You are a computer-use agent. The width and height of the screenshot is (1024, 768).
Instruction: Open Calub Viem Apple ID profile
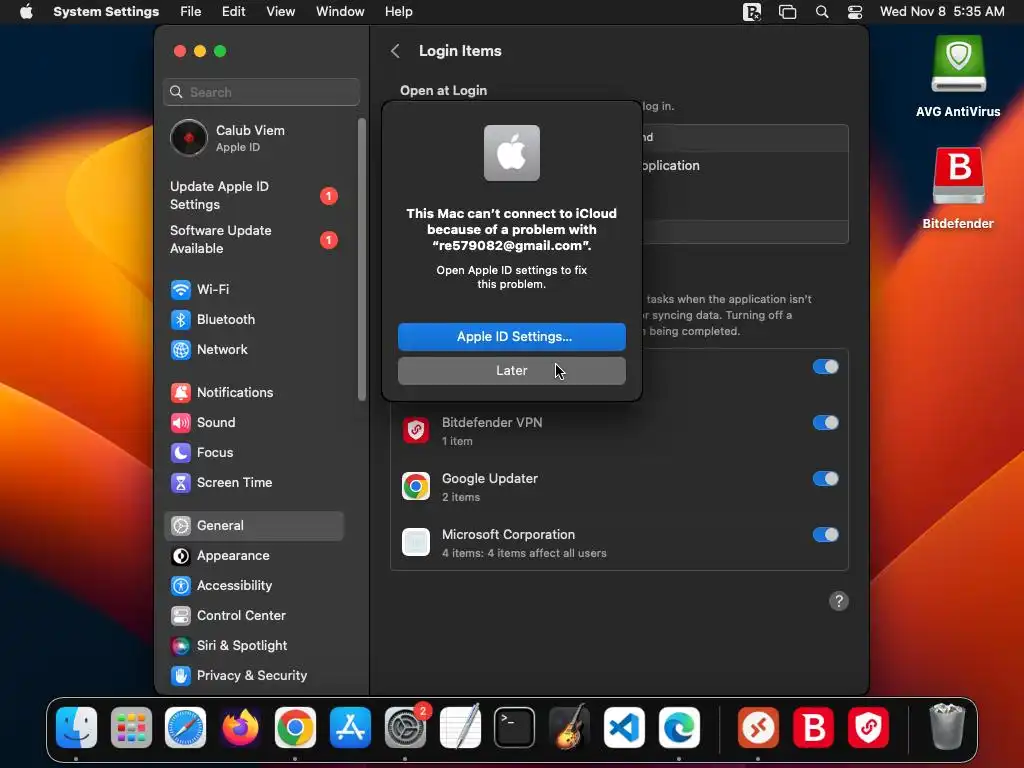point(253,138)
